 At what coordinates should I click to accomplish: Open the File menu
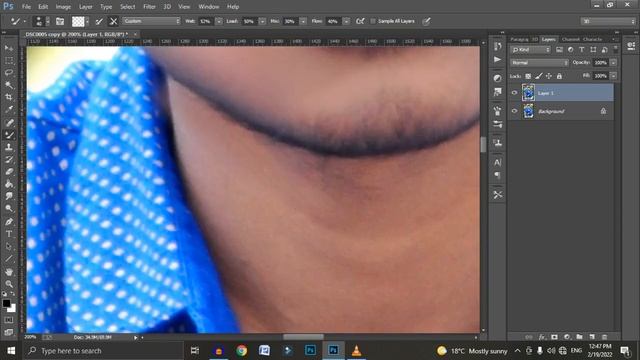coord(26,7)
